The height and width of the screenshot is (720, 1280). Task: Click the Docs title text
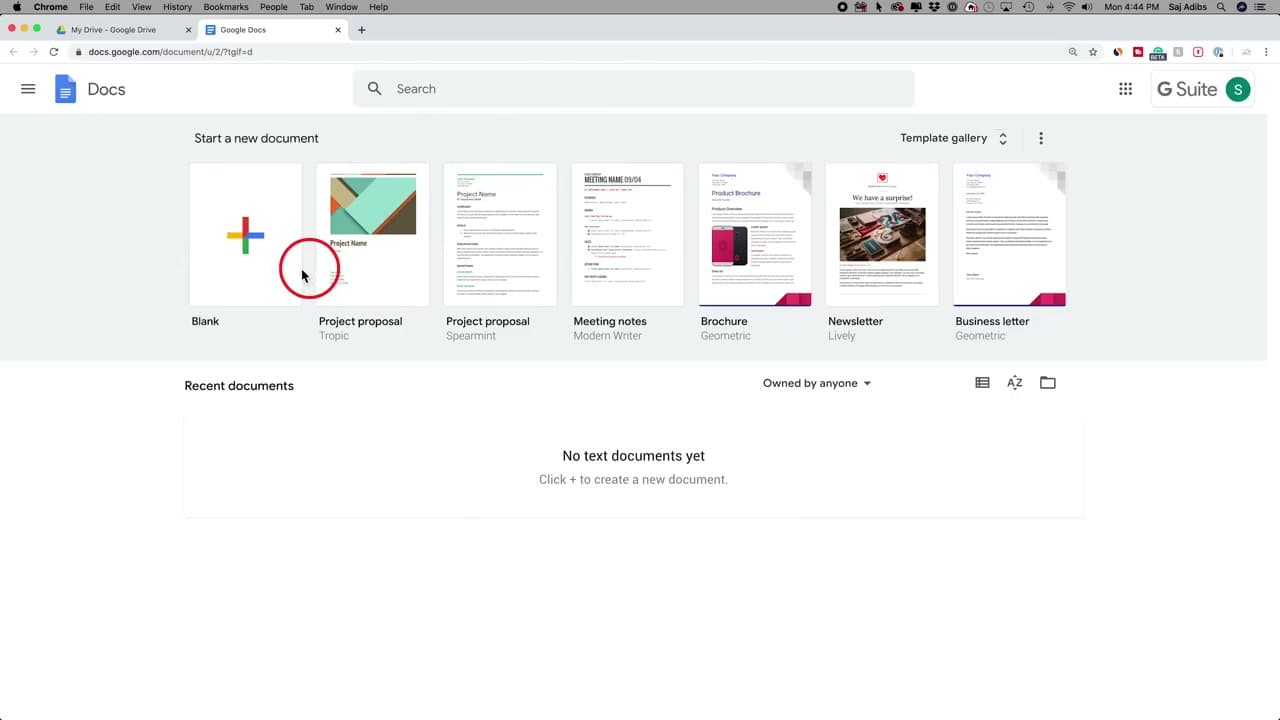(x=106, y=89)
